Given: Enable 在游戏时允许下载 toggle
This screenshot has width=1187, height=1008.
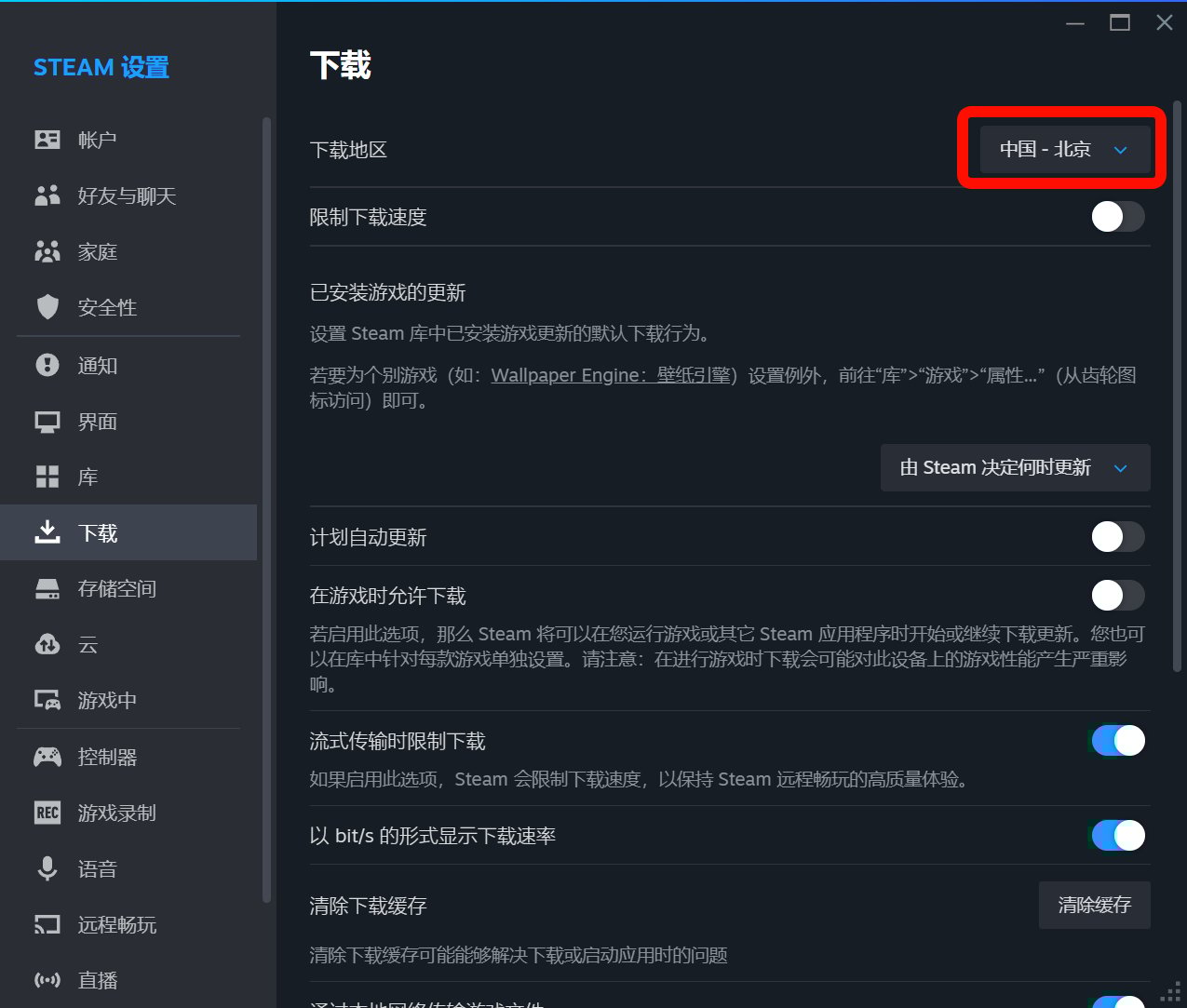Looking at the screenshot, I should click(1118, 595).
